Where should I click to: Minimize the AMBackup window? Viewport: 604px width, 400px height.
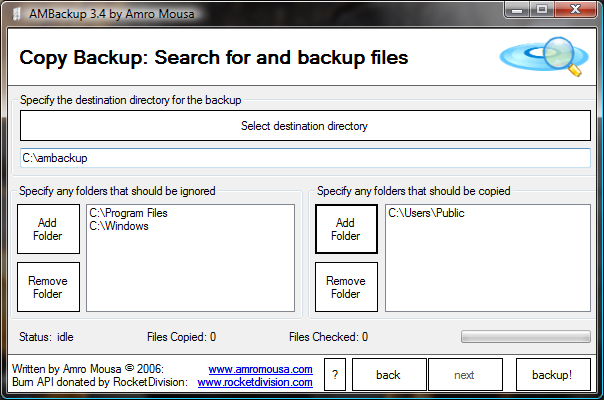[x=517, y=10]
